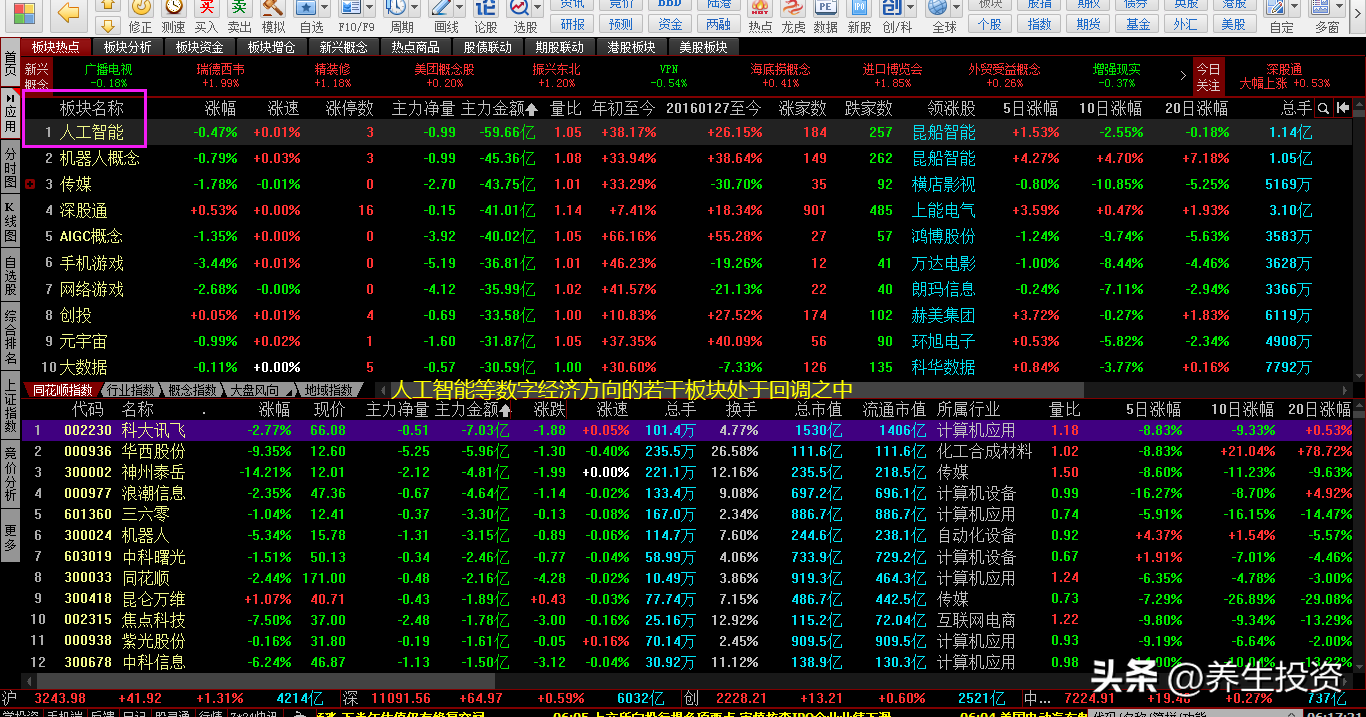Click the 买入 buy icon
The width and height of the screenshot is (1366, 717).
(206, 8)
